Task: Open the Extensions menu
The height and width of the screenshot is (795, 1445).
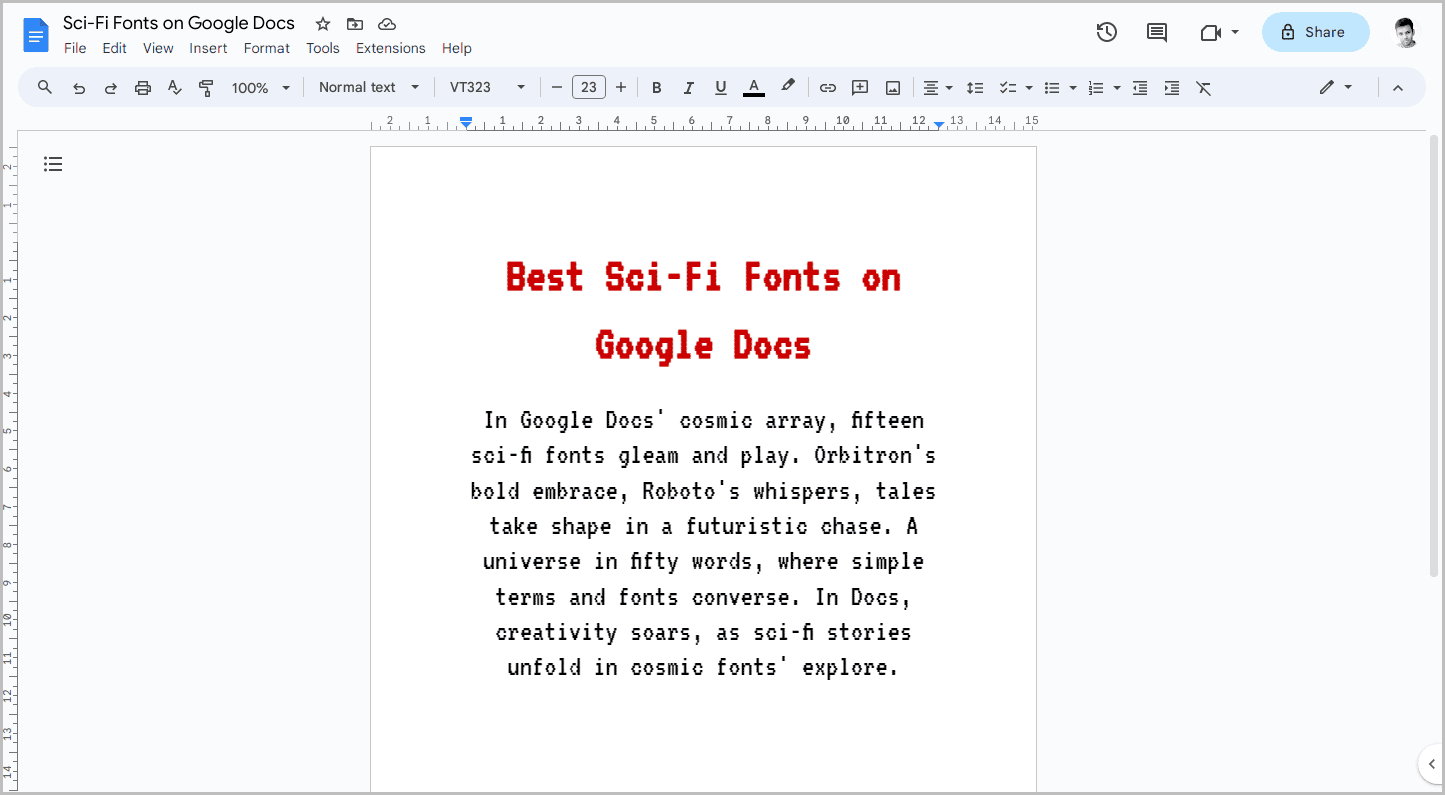Action: 390,47
